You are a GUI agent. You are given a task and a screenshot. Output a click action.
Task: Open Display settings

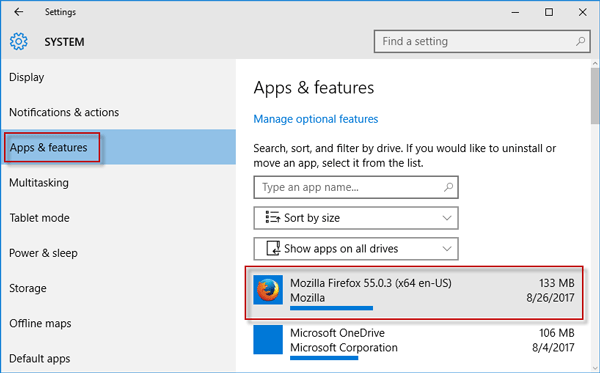click(118, 77)
